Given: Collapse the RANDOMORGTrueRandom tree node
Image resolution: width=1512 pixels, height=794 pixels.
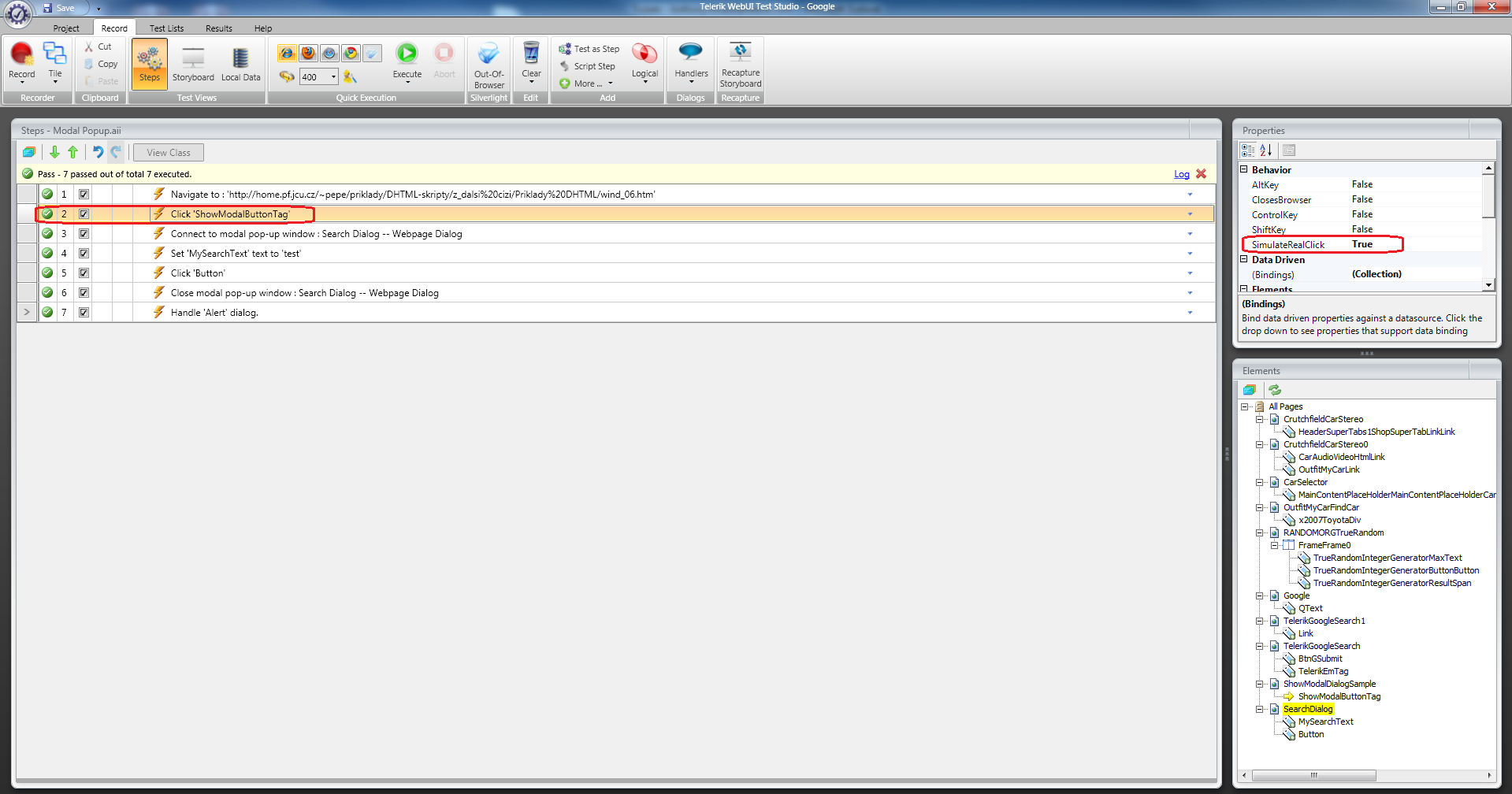Looking at the screenshot, I should (1260, 532).
